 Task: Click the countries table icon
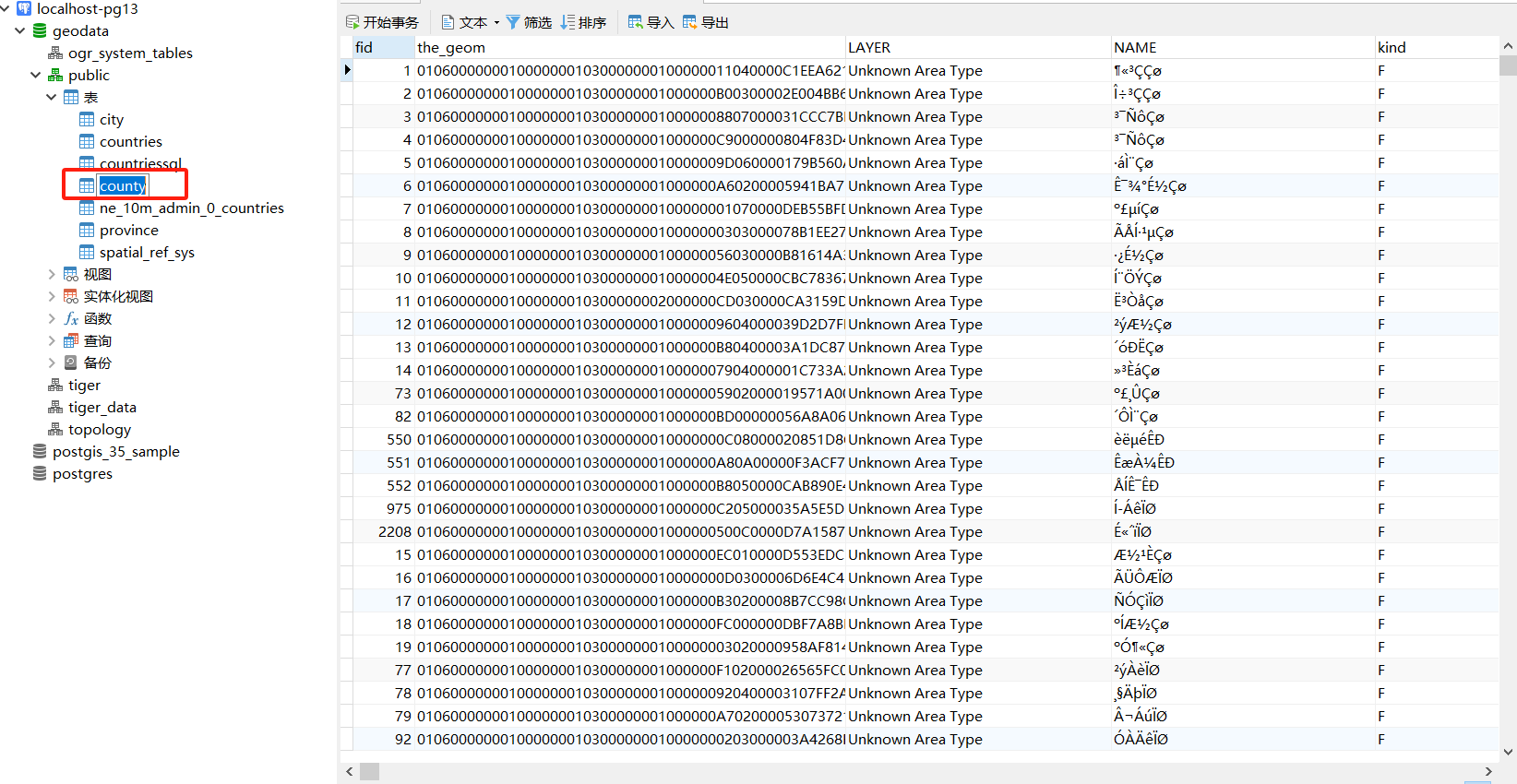[x=87, y=141]
